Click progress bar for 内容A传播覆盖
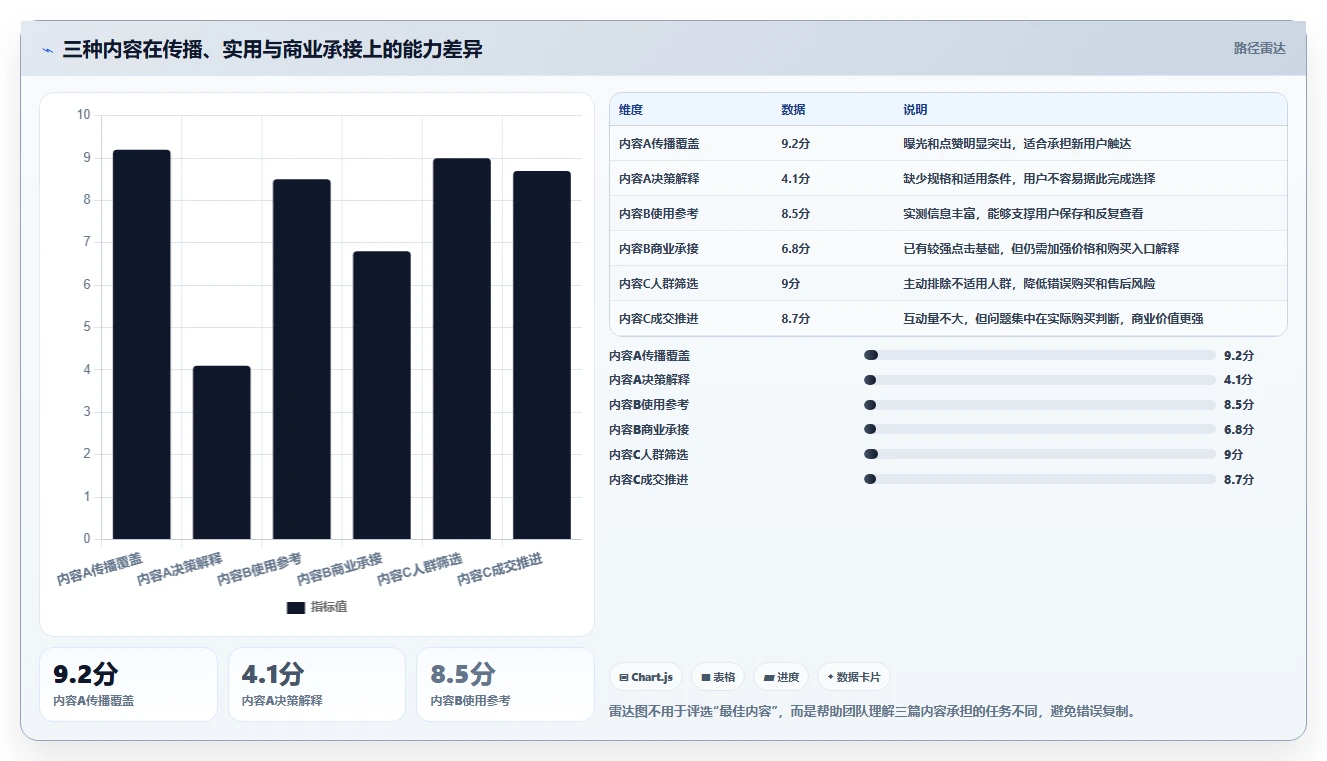 1039,355
